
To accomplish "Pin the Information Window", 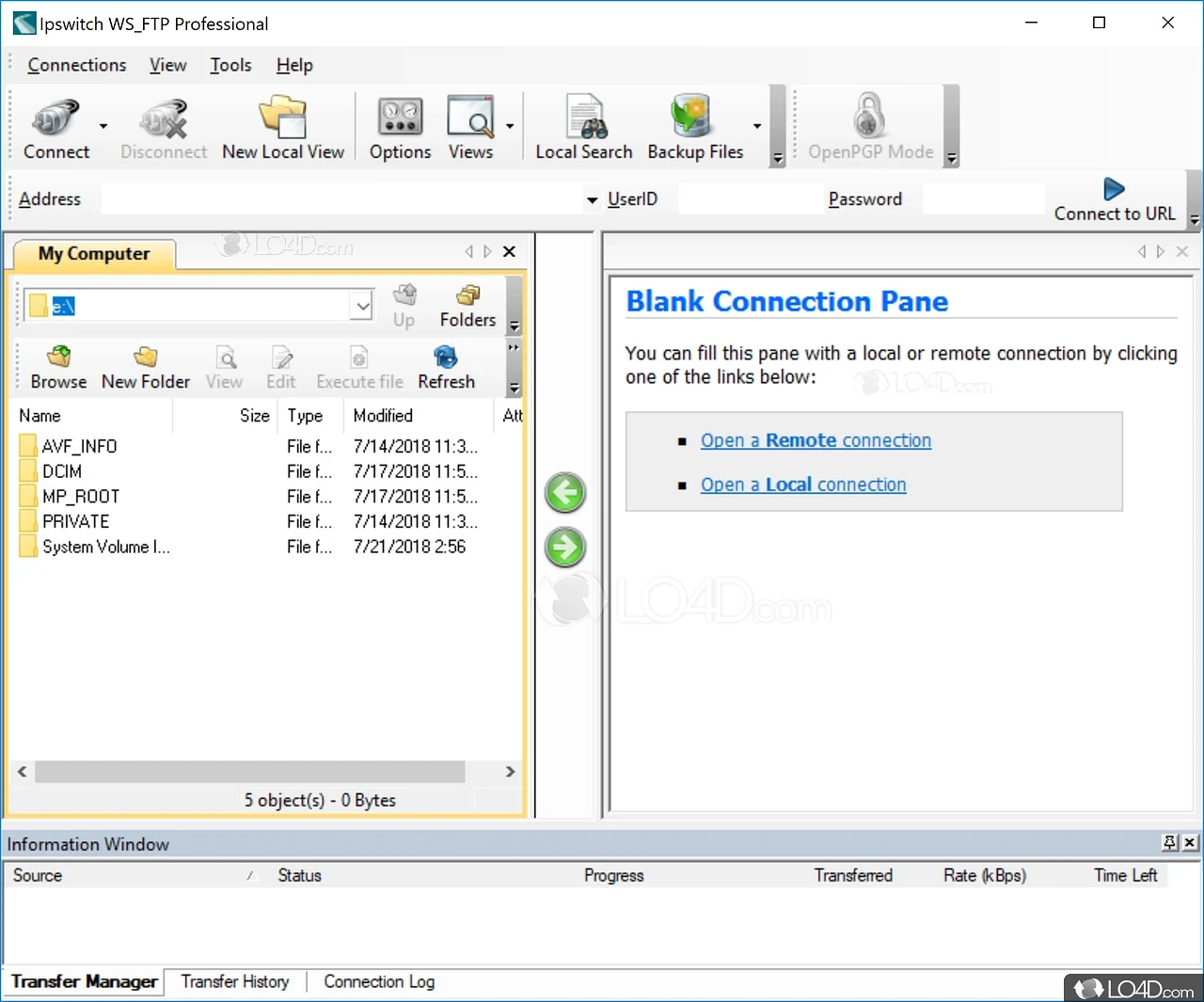I will click(1170, 842).
